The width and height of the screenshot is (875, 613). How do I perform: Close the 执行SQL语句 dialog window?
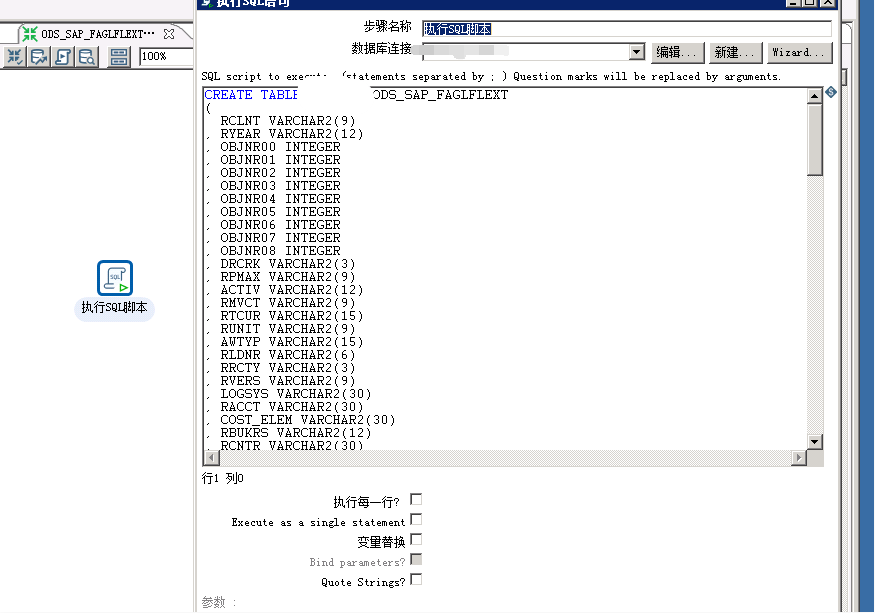(828, 3)
